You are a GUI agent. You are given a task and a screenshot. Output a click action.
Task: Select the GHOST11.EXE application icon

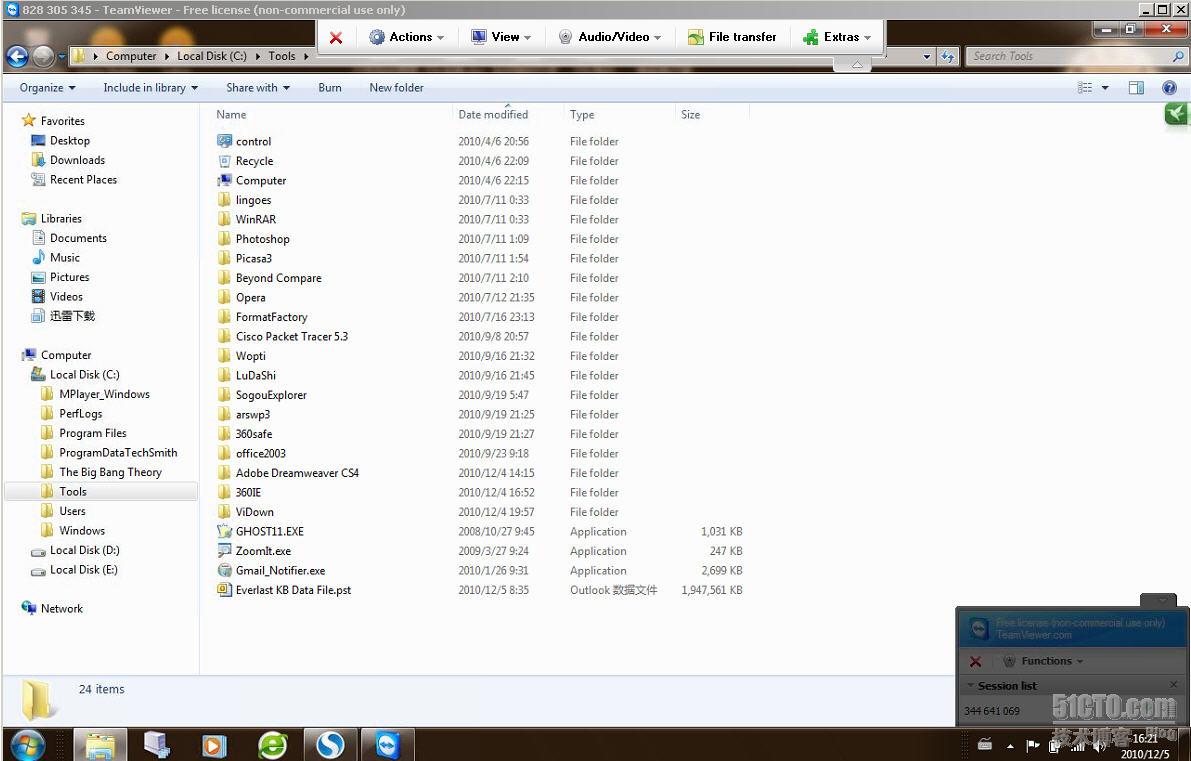coord(224,532)
